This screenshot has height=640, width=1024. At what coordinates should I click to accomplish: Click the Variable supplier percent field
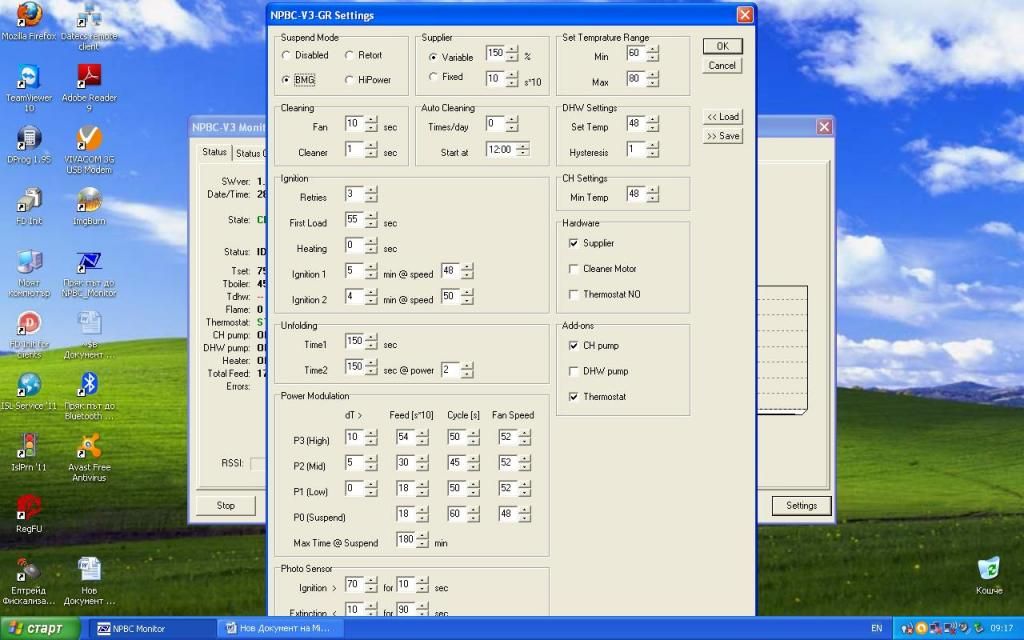[496, 54]
